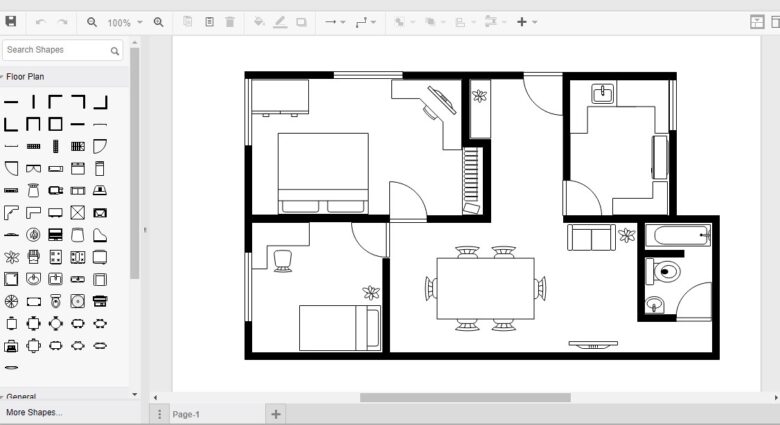Select the double bed in the top bedroom
The height and width of the screenshot is (425, 780).
click(323, 173)
